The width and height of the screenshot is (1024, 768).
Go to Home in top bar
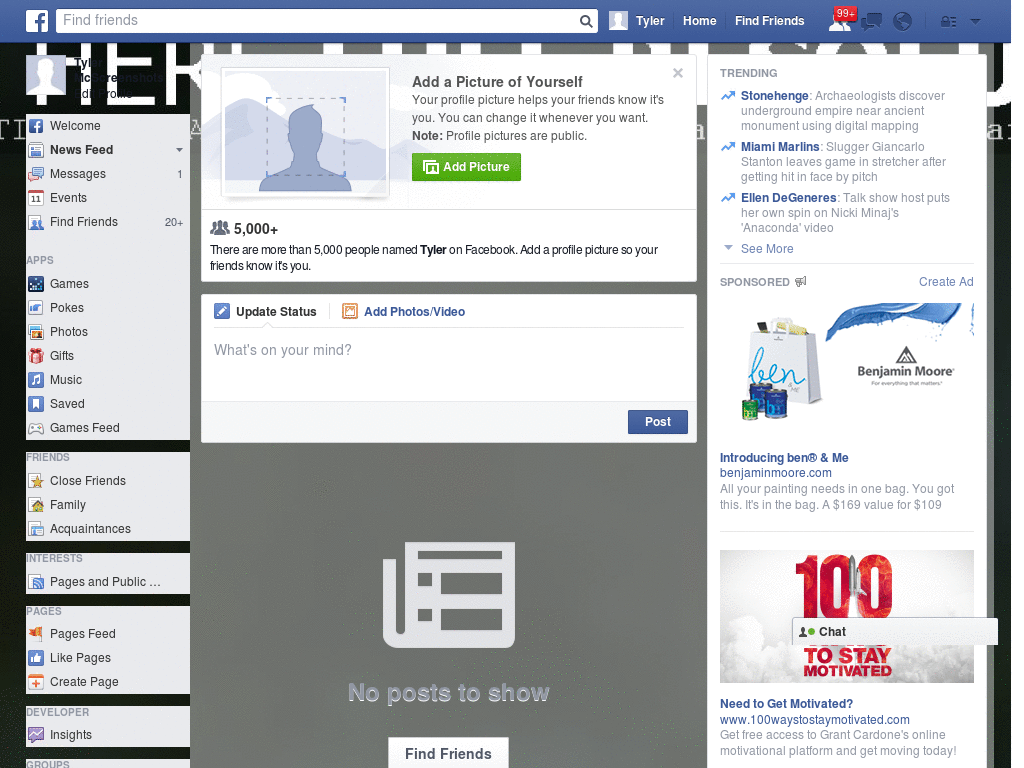[699, 21]
